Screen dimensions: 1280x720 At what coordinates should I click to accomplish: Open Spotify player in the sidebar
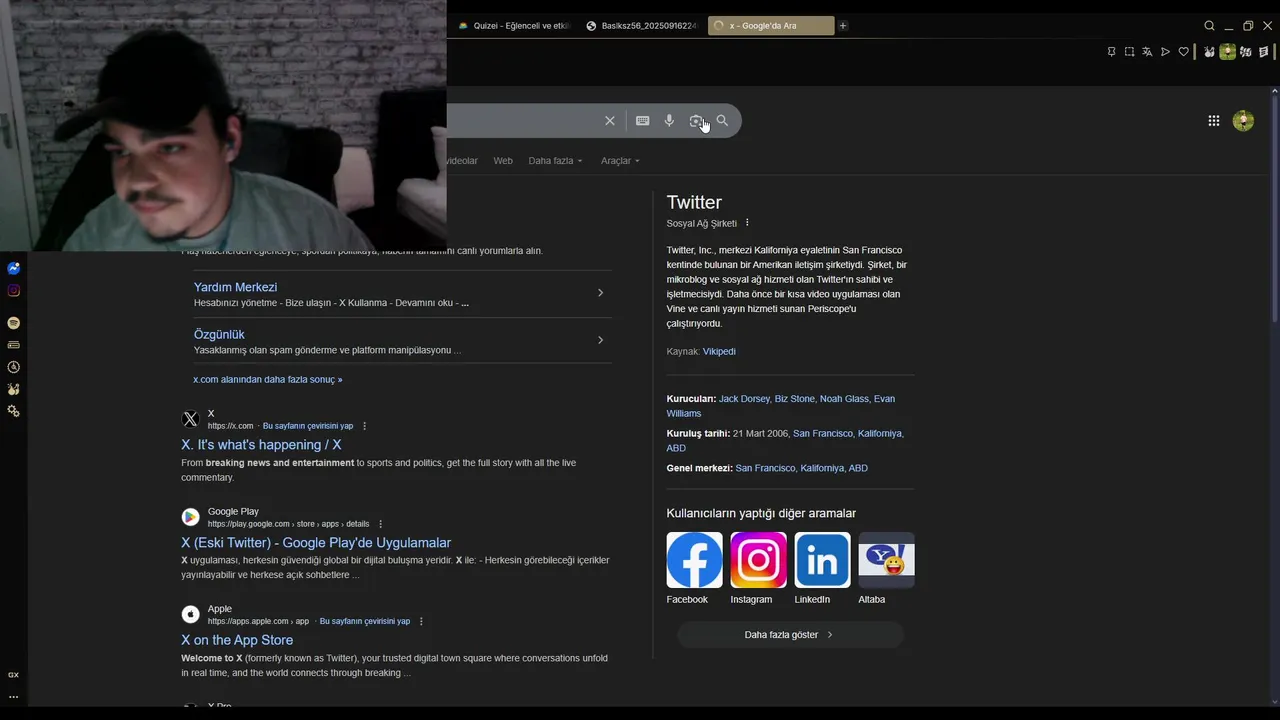14,323
